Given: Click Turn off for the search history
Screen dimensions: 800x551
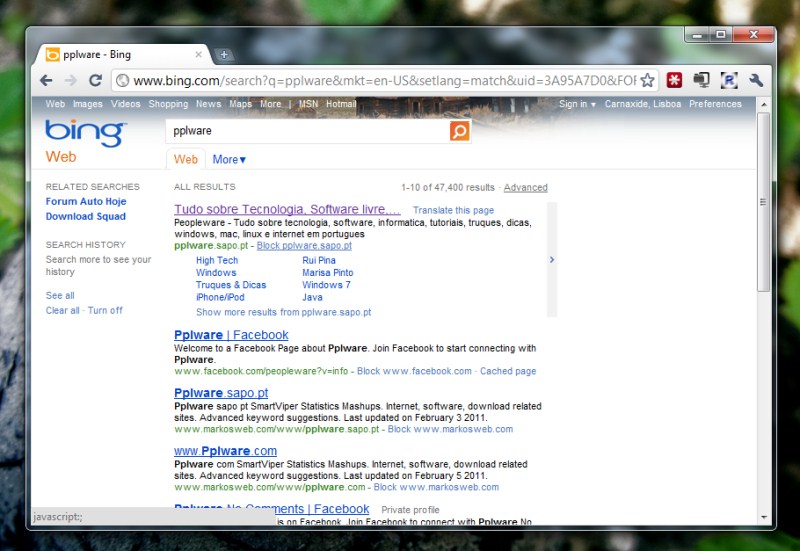Looking at the screenshot, I should 105,310.
